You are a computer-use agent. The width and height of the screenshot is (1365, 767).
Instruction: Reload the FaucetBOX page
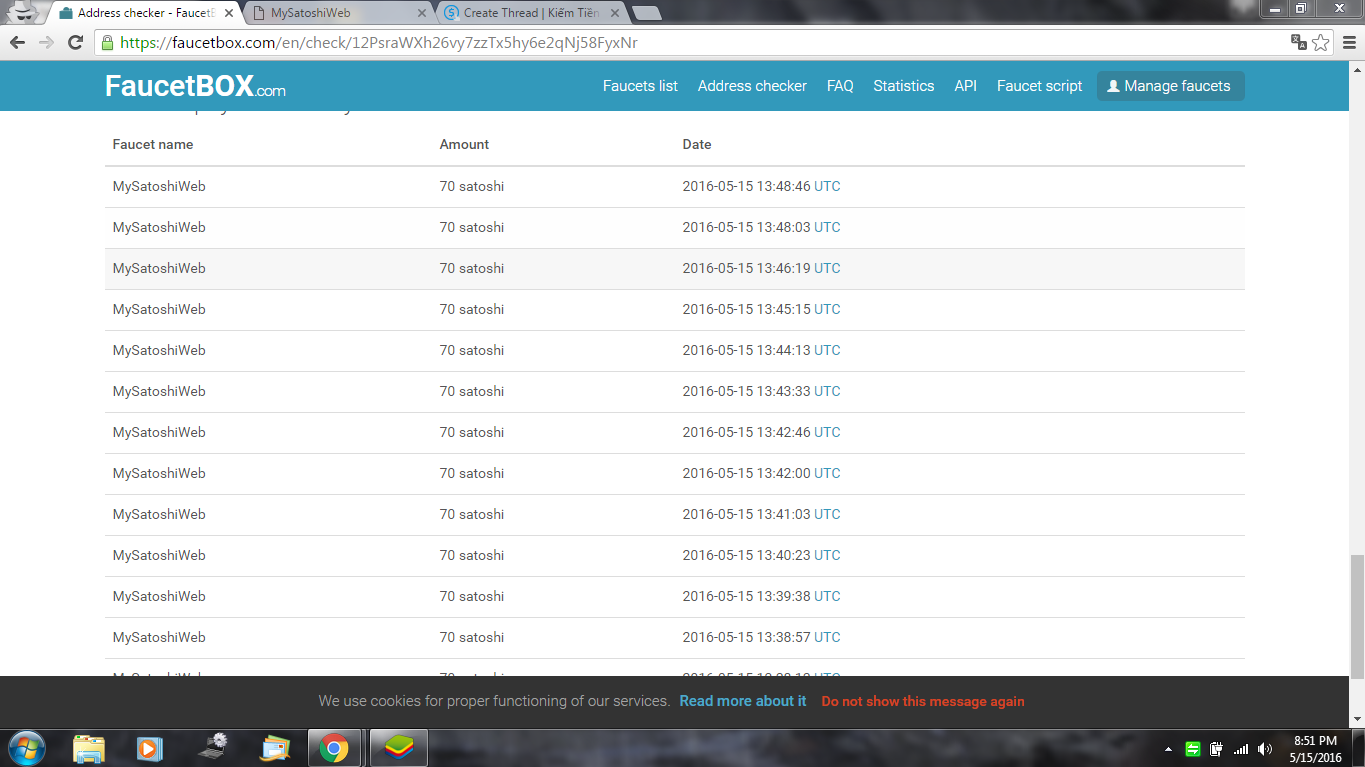(75, 43)
